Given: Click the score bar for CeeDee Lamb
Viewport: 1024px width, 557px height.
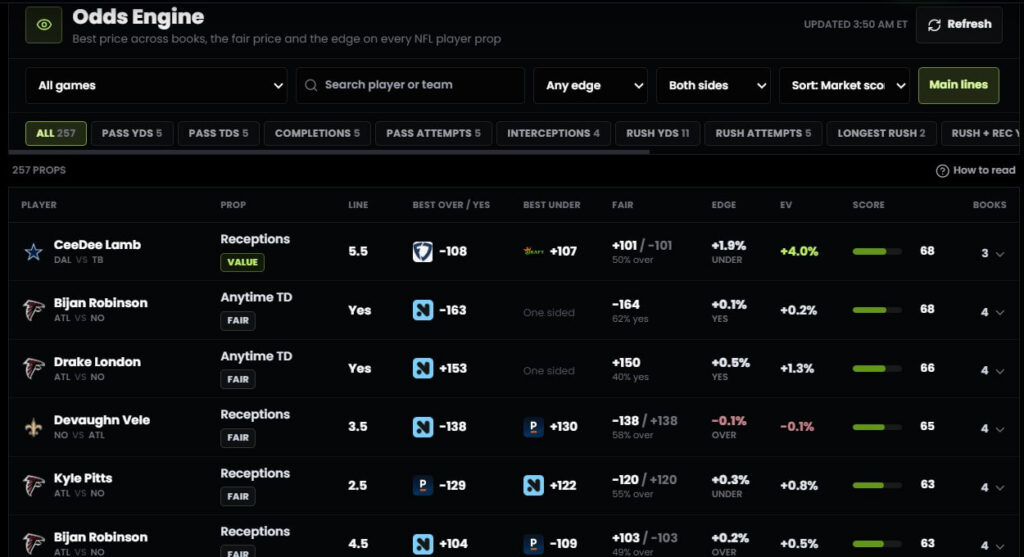Looking at the screenshot, I should coord(876,251).
